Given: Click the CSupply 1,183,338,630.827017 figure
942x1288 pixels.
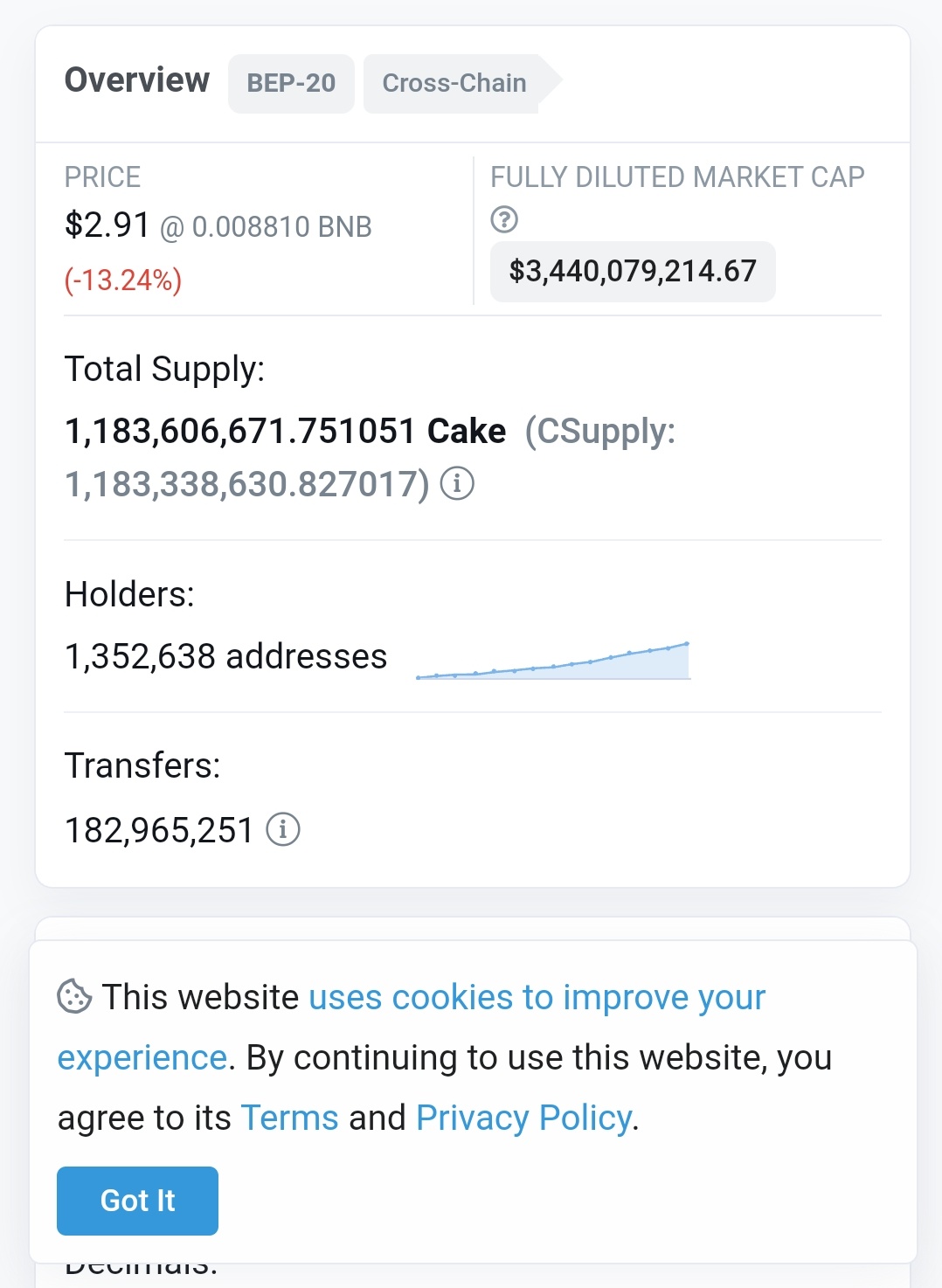Looking at the screenshot, I should pos(246,484).
